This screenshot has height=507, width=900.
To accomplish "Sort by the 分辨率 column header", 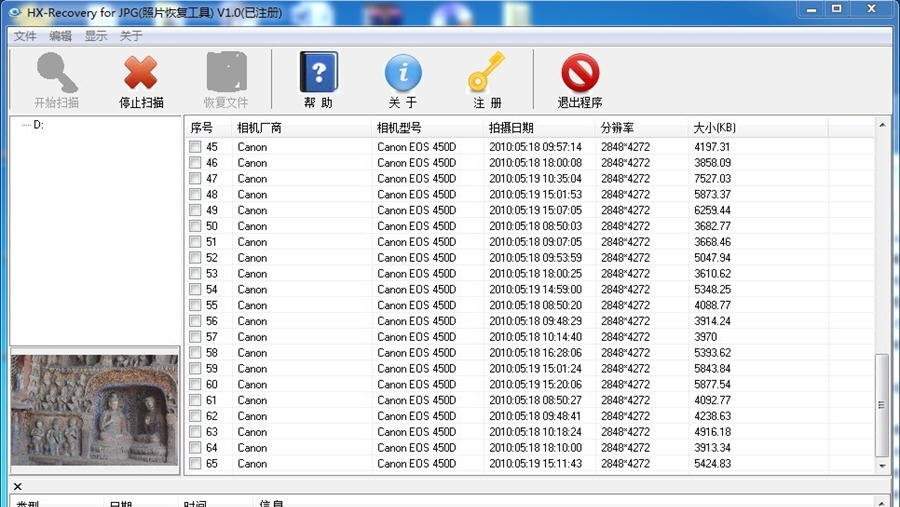I will click(642, 127).
